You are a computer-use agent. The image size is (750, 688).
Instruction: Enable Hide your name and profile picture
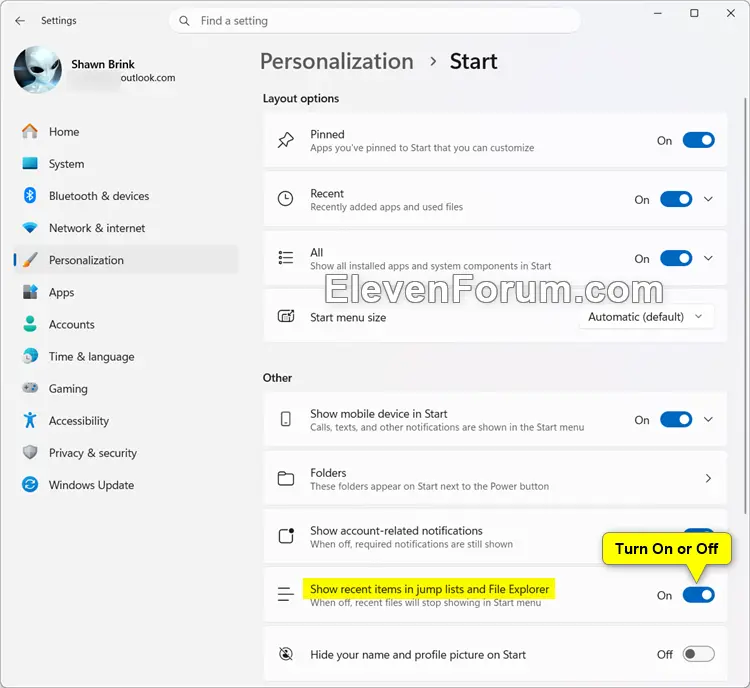click(698, 654)
